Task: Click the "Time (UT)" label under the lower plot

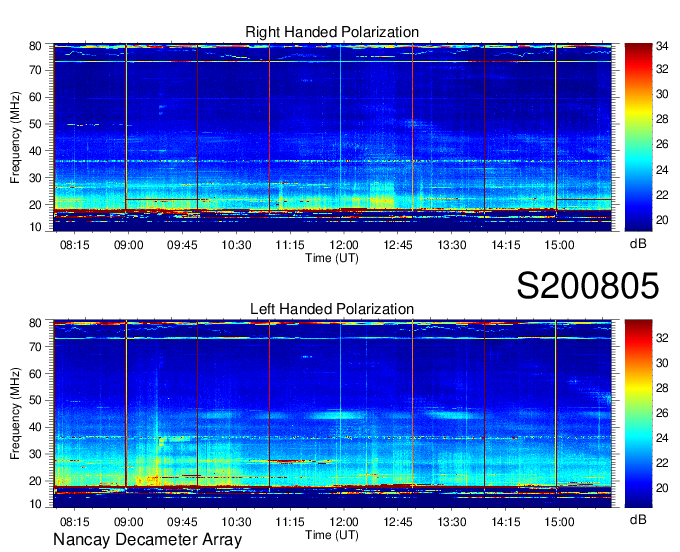Action: [332, 535]
